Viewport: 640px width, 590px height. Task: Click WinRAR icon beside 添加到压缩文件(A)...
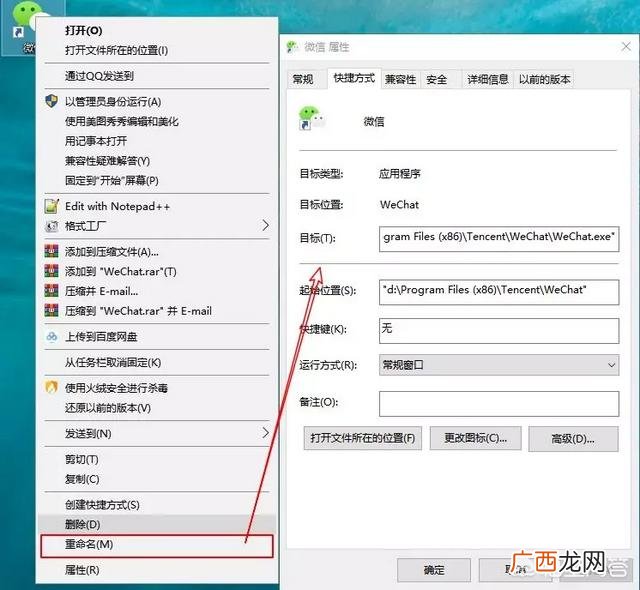(51, 251)
